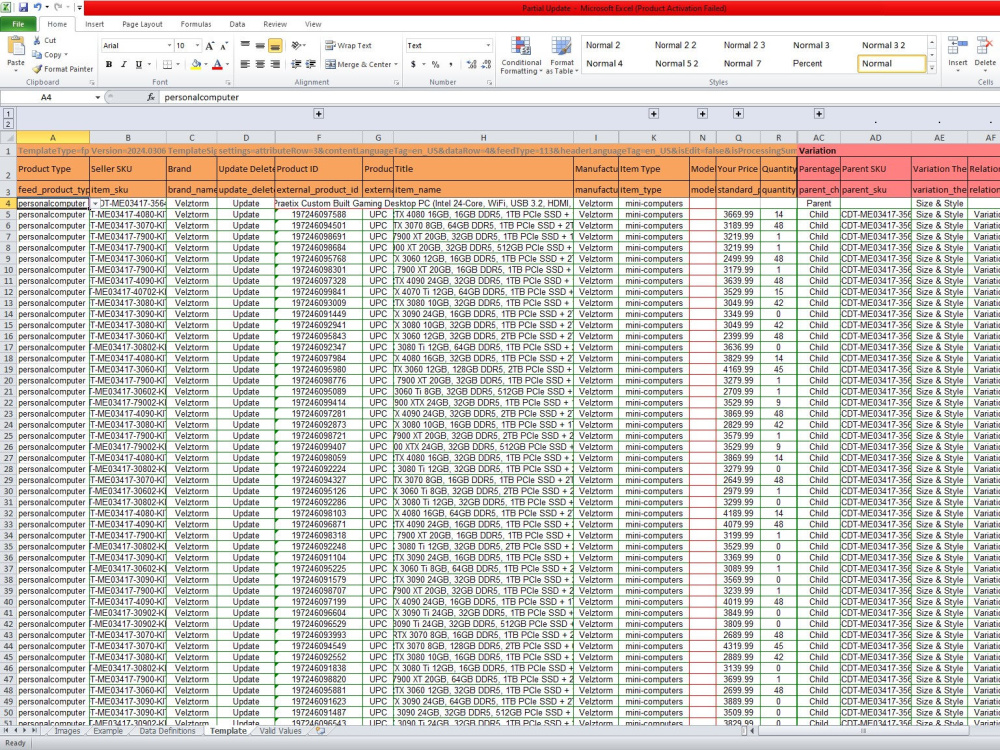The width and height of the screenshot is (1000, 750).
Task: Switch to the Insert ribbon tab
Action: tap(94, 24)
